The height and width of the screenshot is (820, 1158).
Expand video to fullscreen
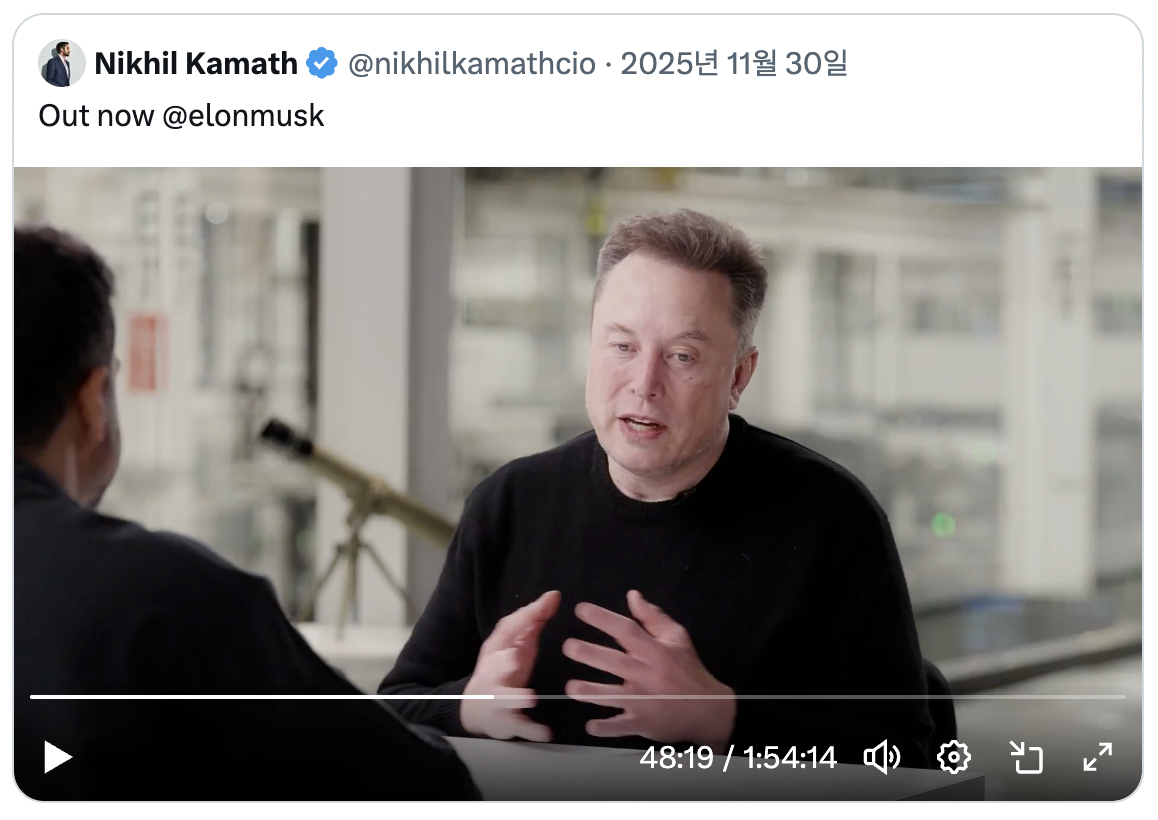(1097, 757)
